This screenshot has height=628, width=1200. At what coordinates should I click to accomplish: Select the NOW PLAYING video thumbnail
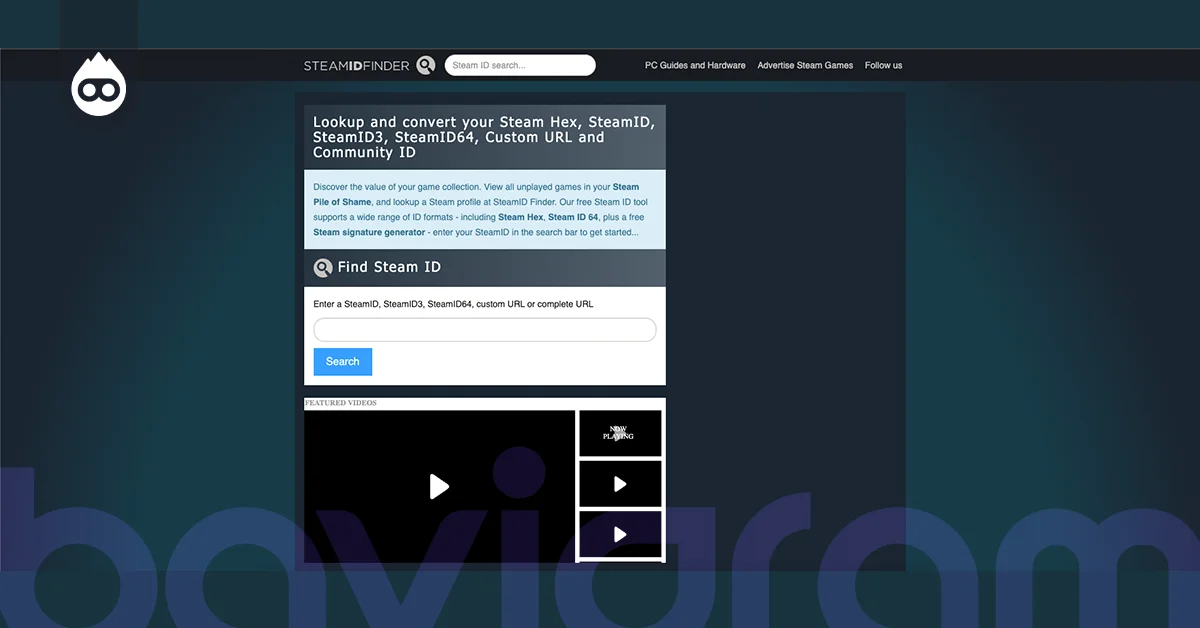point(620,432)
